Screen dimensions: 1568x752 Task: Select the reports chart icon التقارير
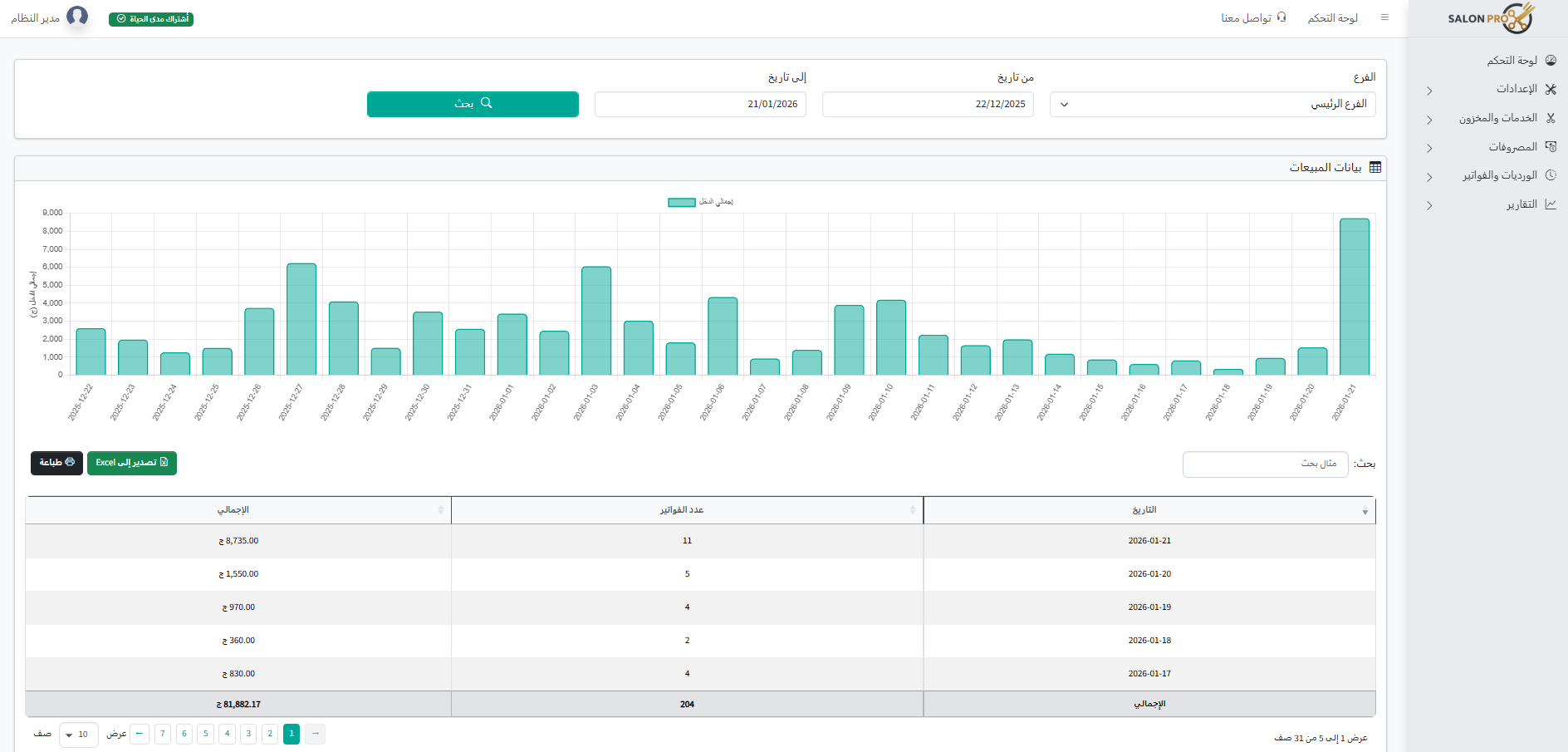point(1551,204)
